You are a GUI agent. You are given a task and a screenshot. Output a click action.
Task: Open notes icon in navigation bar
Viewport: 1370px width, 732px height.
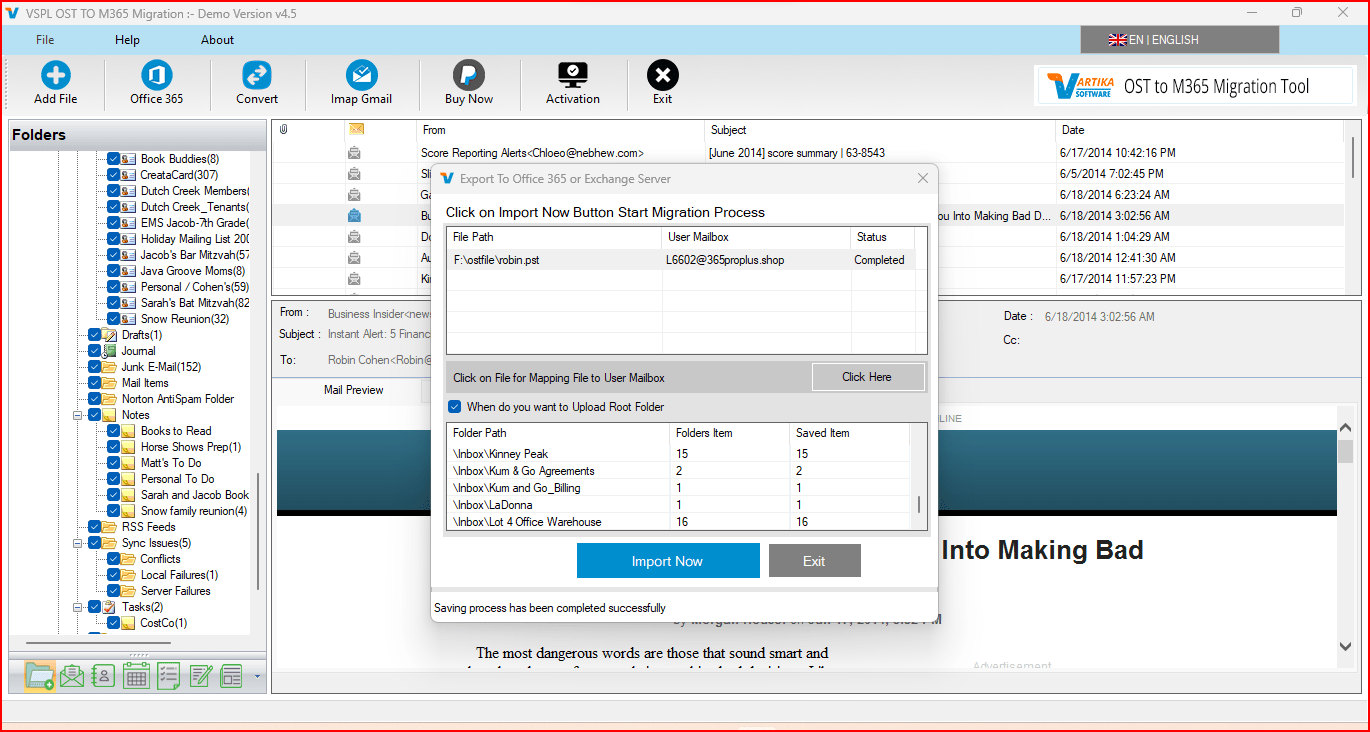point(200,676)
